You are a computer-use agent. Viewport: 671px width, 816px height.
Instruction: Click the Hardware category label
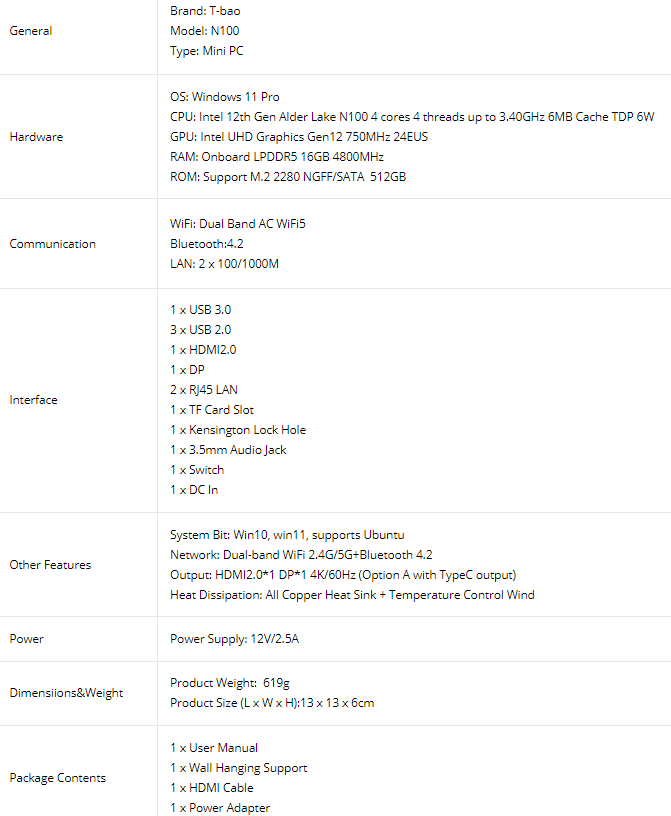36,137
